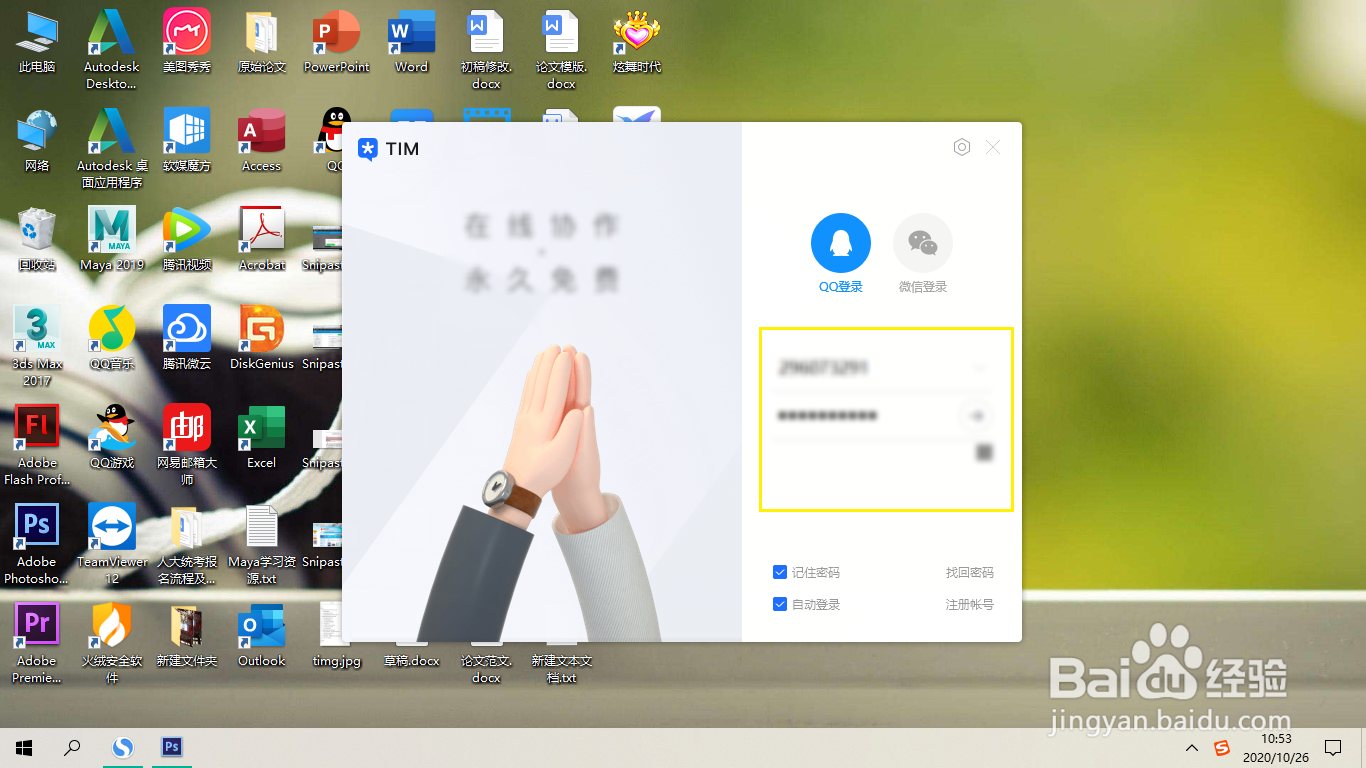This screenshot has width=1366, height=768.
Task: Click the round login arrow button
Action: (x=977, y=416)
